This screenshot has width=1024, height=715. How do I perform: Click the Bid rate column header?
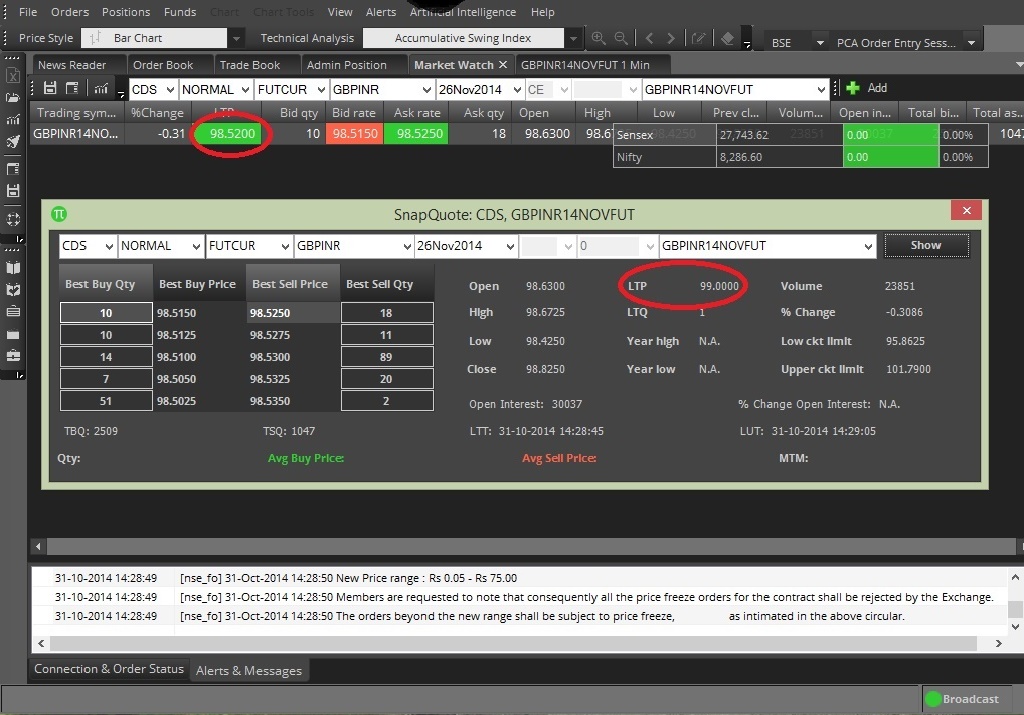coord(354,113)
